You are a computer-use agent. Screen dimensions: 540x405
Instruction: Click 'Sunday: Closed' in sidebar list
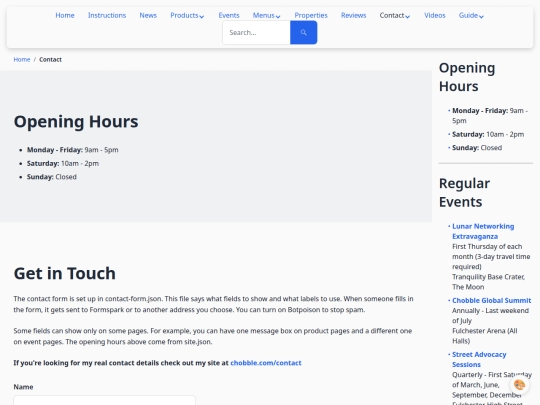[477, 148]
